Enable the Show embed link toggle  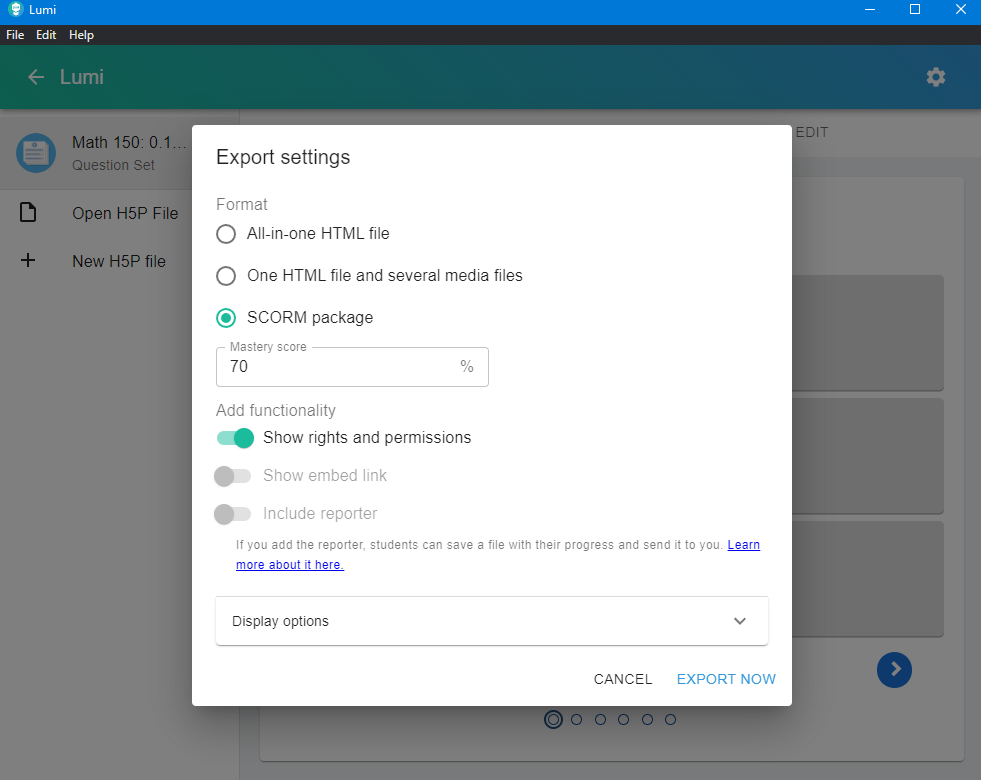pos(233,476)
